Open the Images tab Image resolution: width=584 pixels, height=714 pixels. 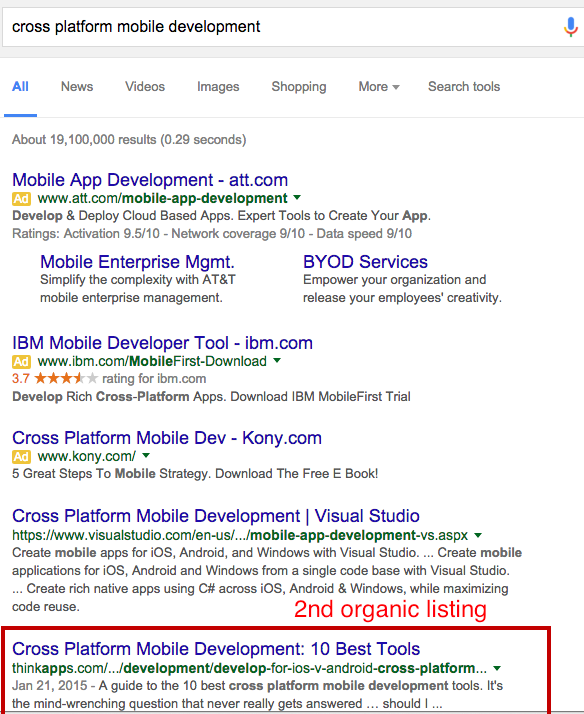(x=218, y=87)
